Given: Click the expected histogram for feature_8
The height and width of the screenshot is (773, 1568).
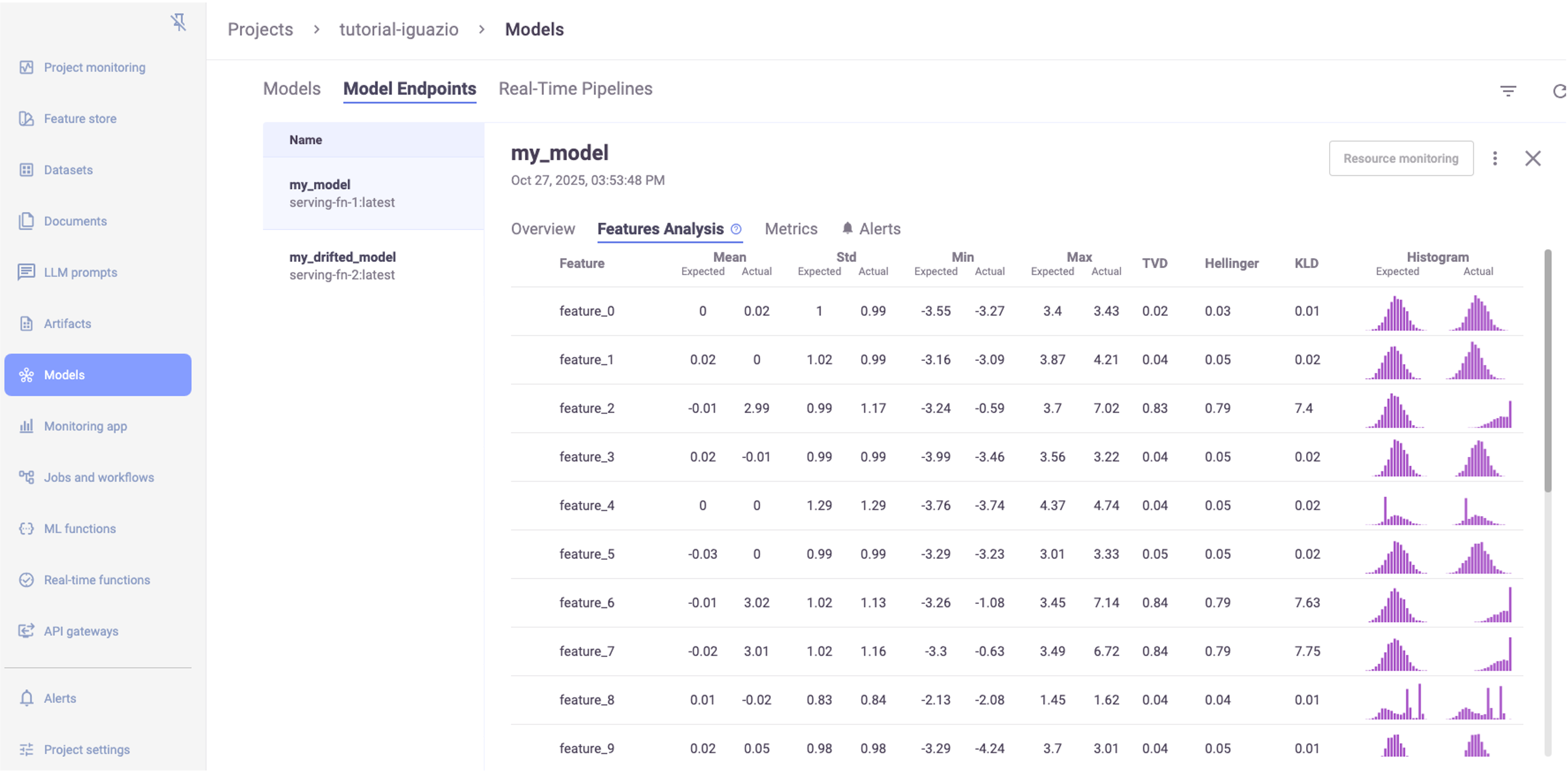Looking at the screenshot, I should (x=1396, y=702).
